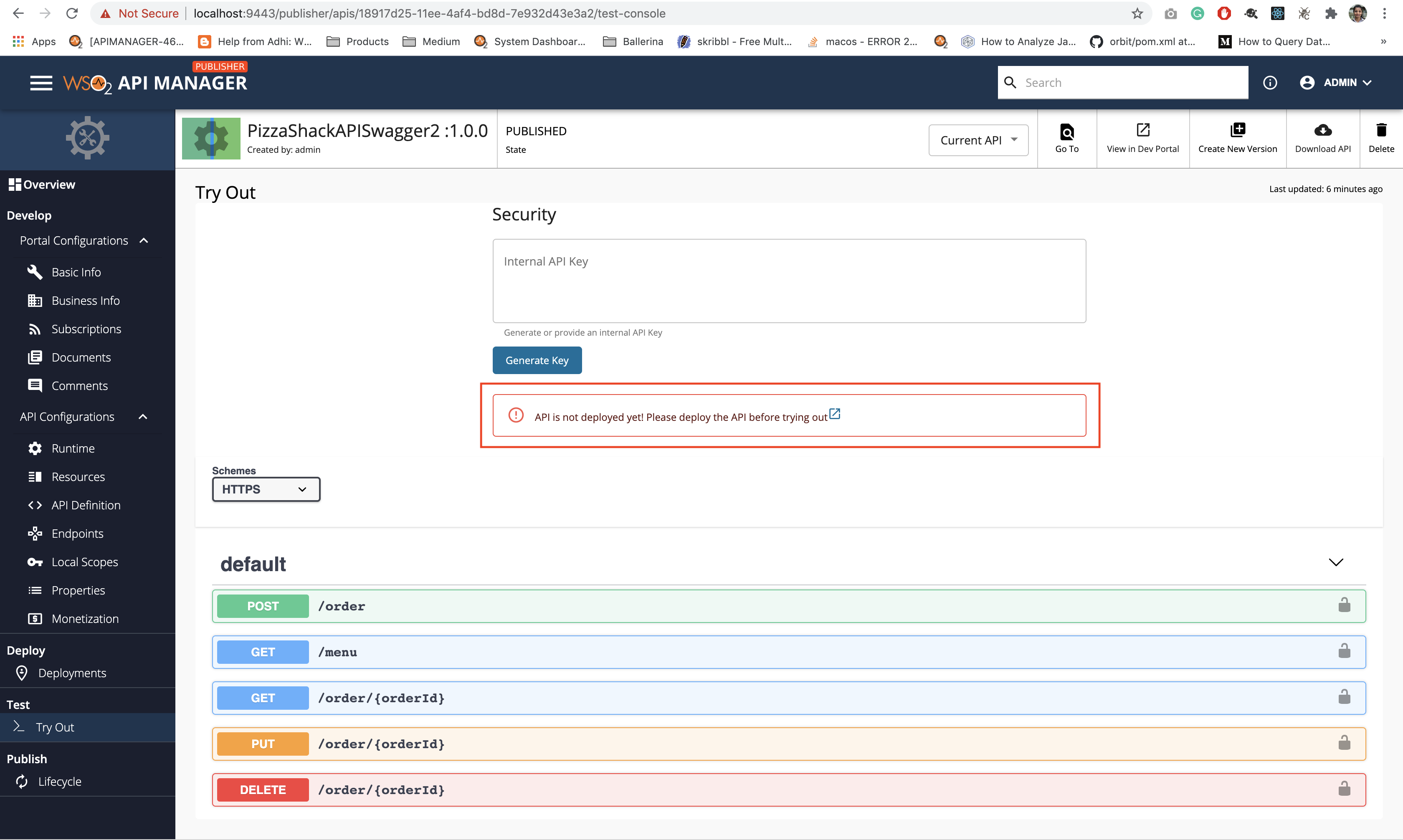Toggle the lock icon on POST /order

tap(1345, 605)
